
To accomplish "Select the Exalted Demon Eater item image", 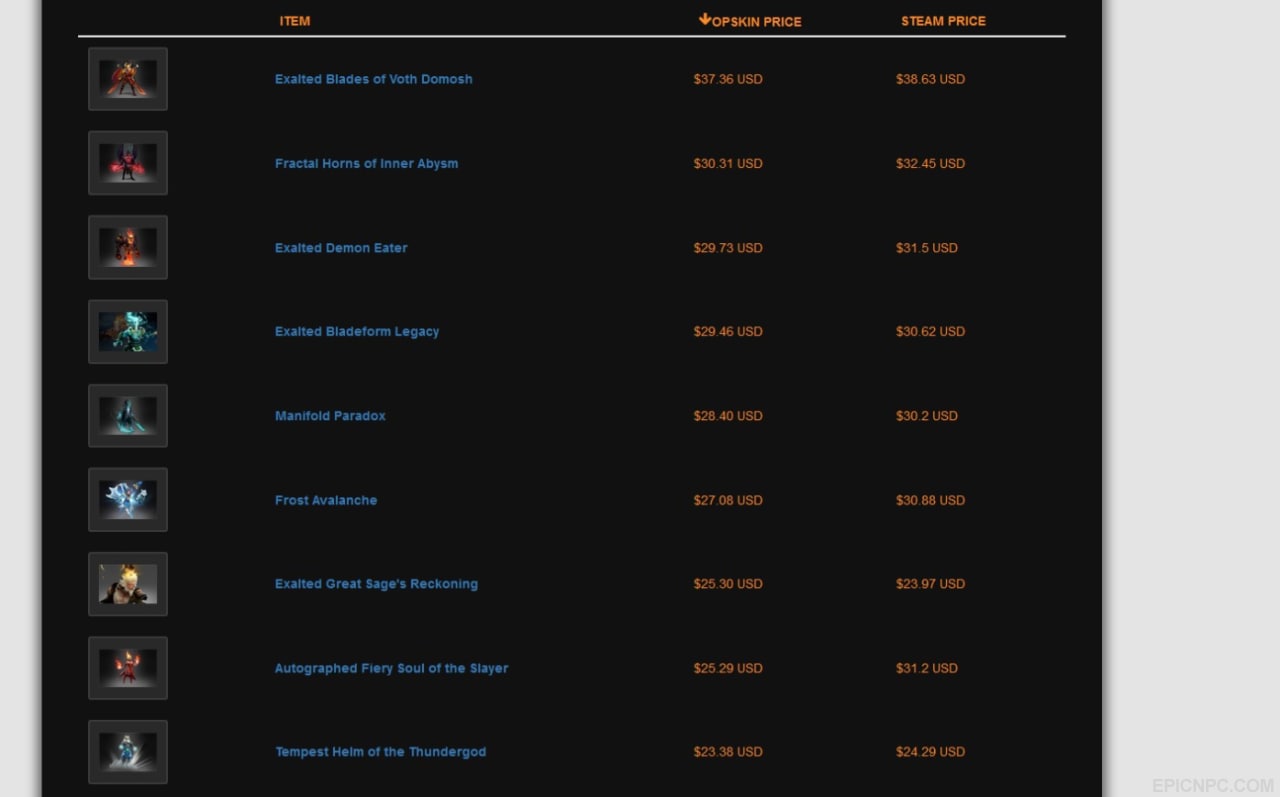I will coord(128,247).
